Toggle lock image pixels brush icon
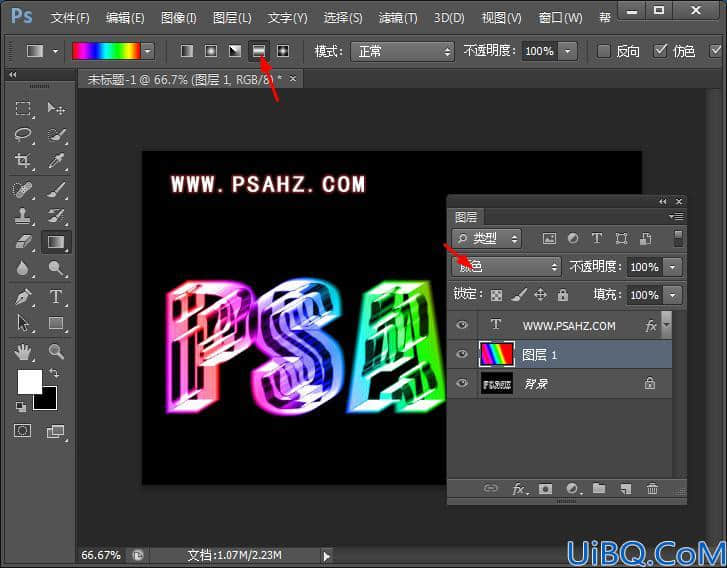This screenshot has width=727, height=568. coord(519,295)
